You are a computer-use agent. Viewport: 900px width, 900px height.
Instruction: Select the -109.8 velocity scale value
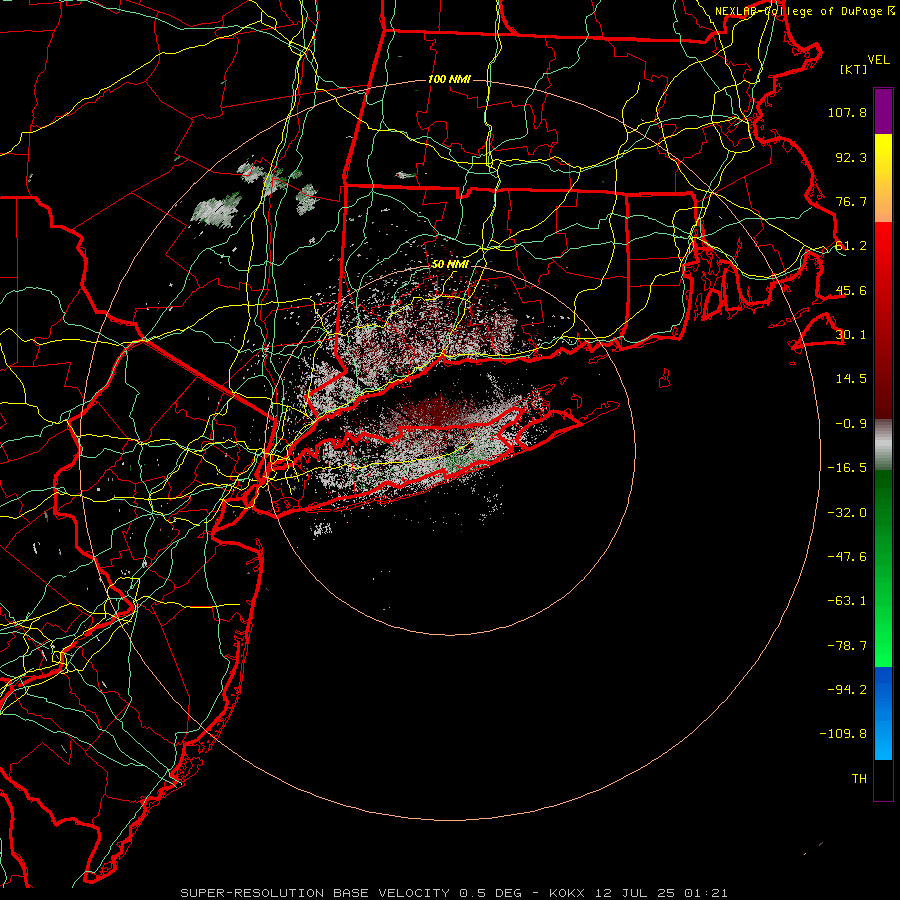[843, 734]
